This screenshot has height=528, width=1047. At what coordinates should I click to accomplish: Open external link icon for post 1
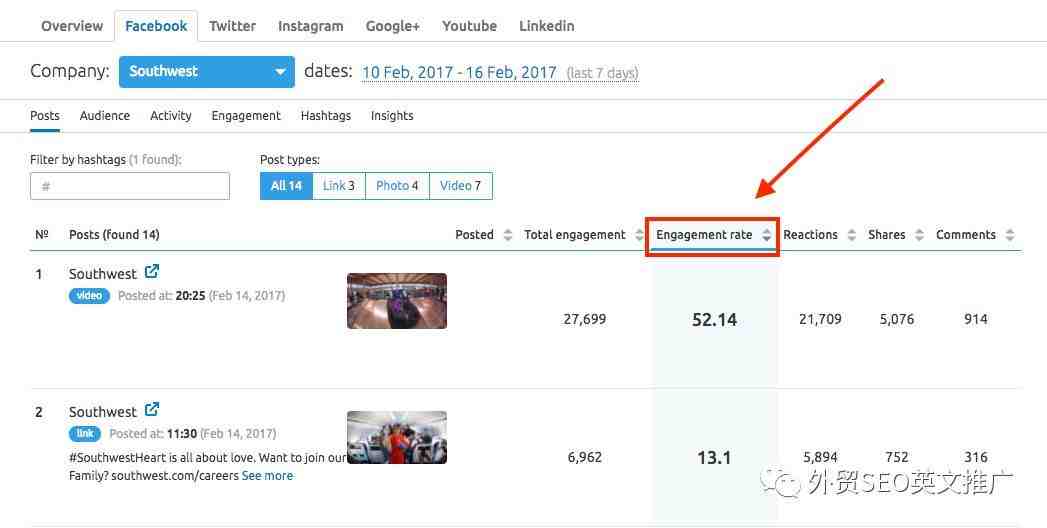[152, 272]
